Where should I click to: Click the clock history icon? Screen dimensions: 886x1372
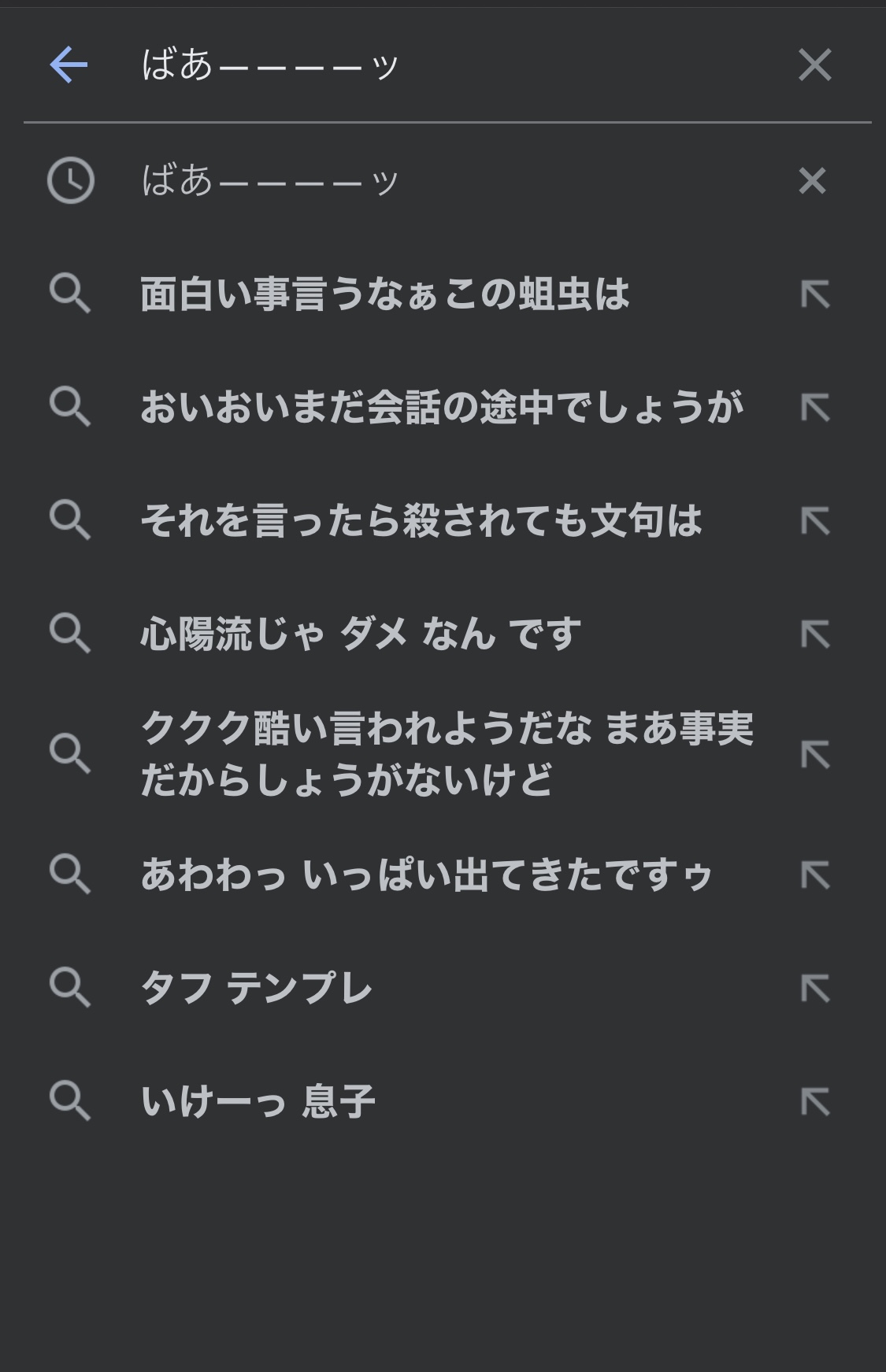70,181
